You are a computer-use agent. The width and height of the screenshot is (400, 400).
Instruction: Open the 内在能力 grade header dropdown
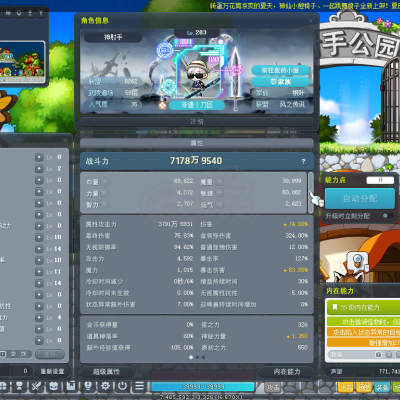(x=363, y=308)
